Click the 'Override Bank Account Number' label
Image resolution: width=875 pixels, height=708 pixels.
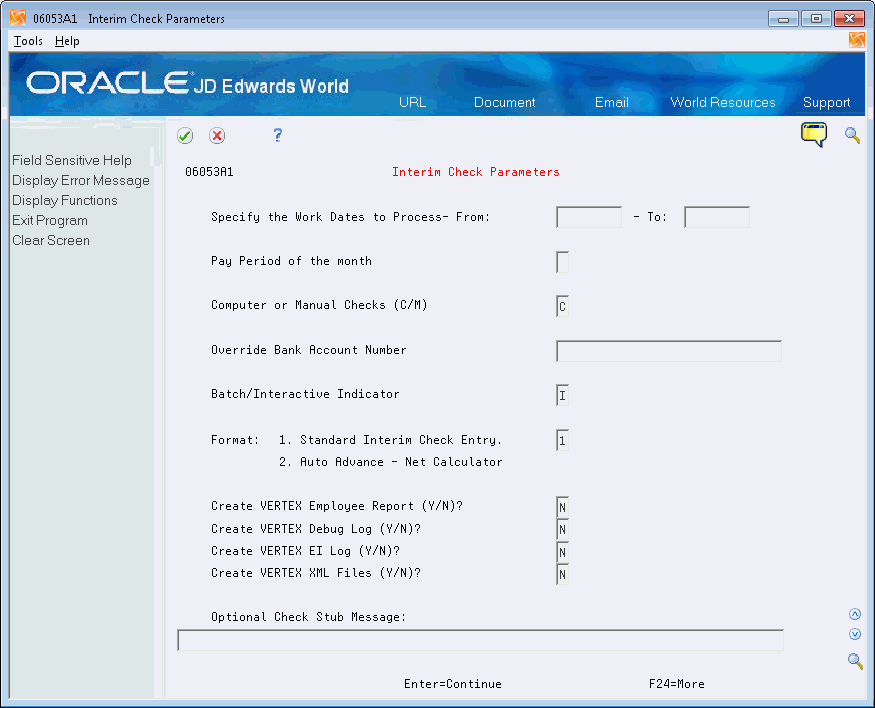[309, 350]
